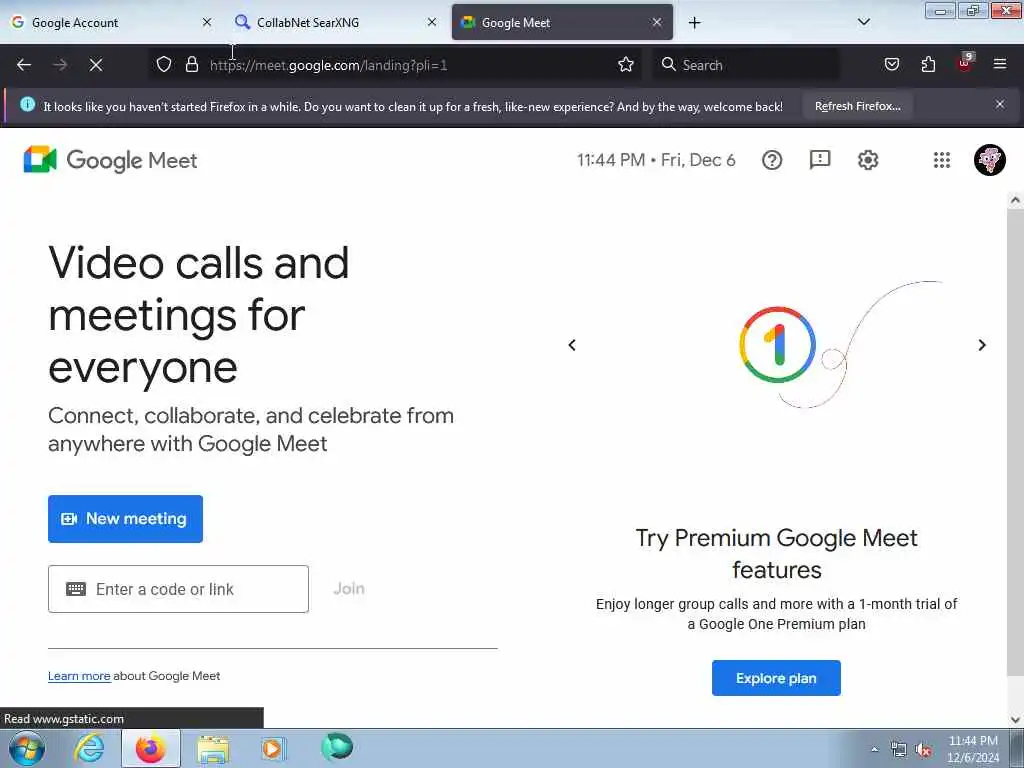1024x768 pixels.
Task: Close the CollabNet SearXNG tab
Action: click(432, 22)
